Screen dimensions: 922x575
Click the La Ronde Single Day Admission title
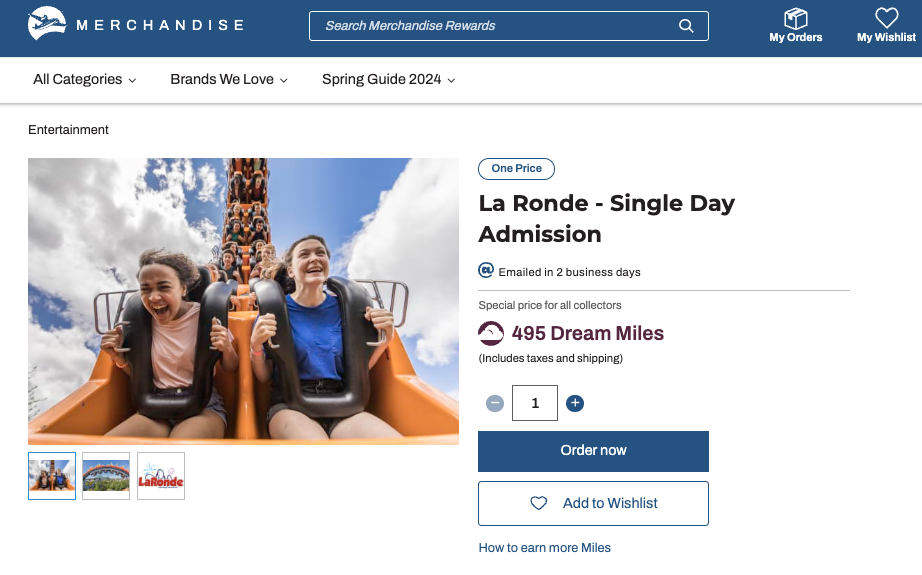coord(606,219)
